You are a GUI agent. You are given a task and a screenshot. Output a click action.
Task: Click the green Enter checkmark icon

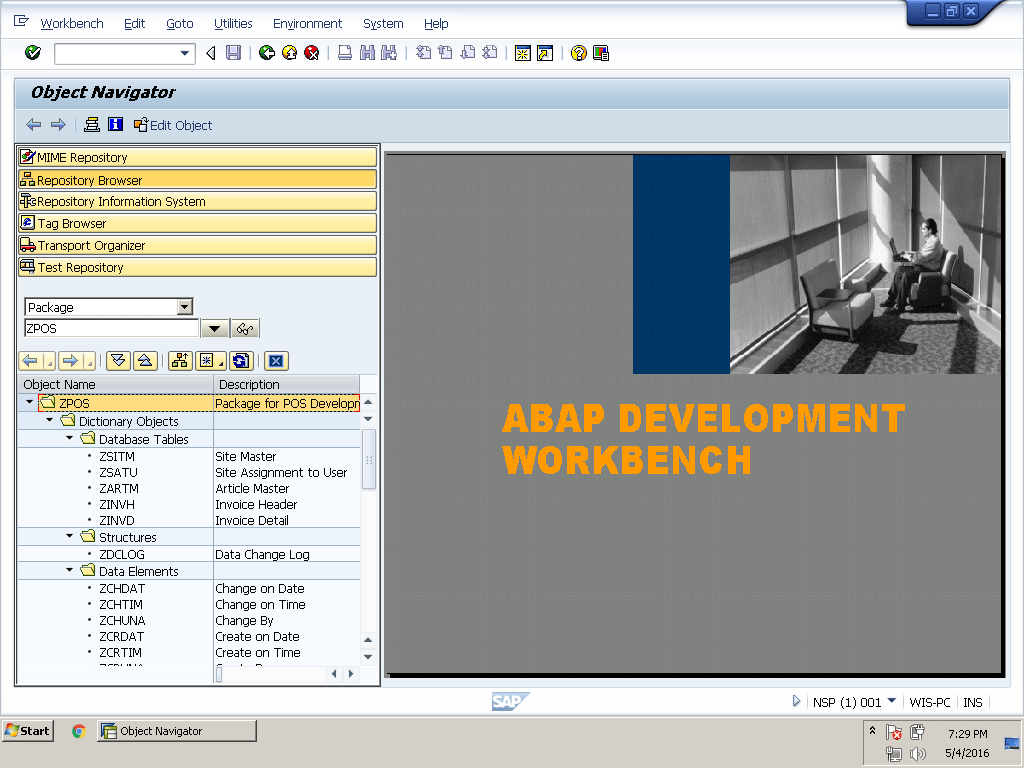[x=33, y=53]
